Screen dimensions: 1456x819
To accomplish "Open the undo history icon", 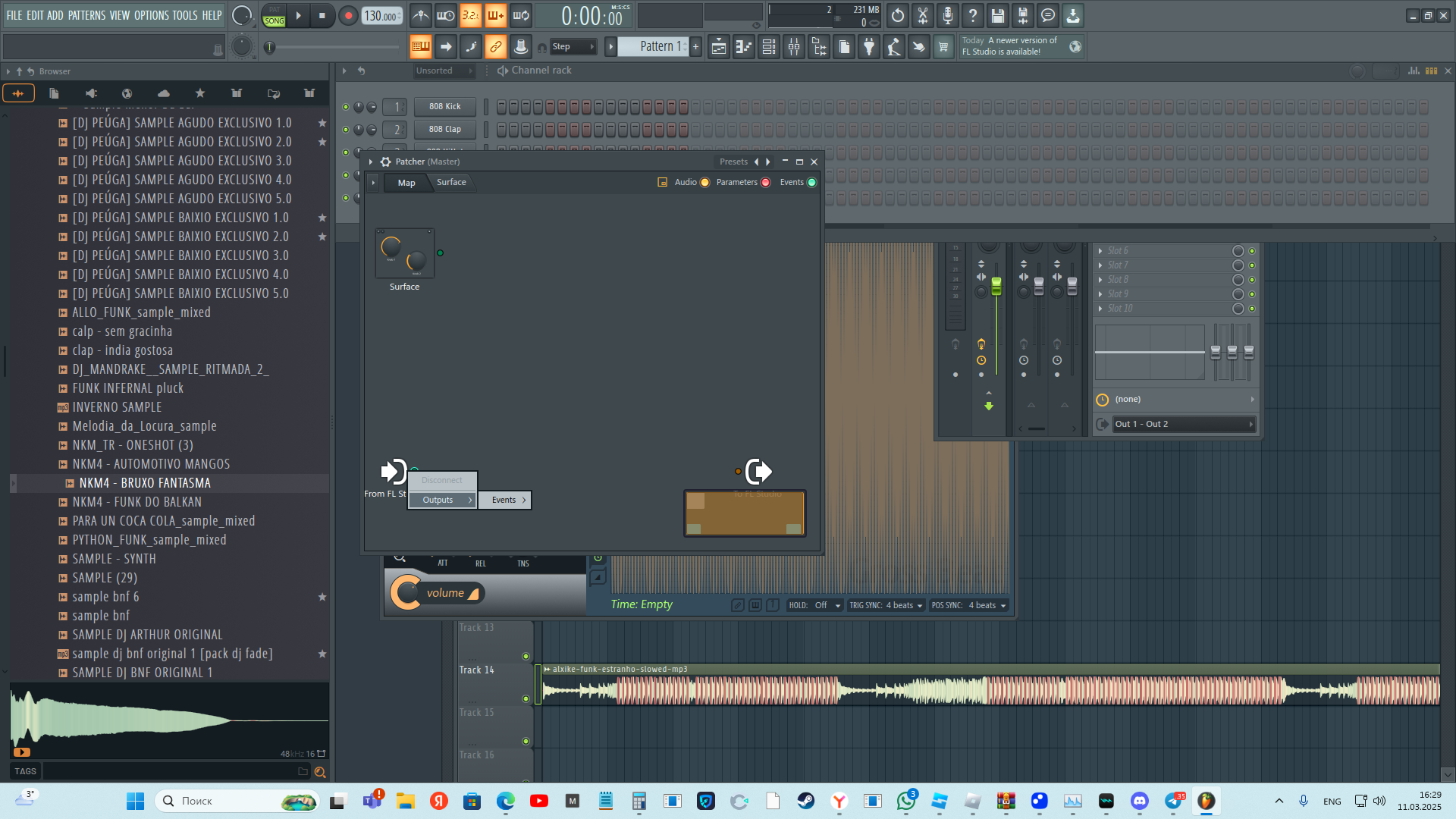I will [898, 15].
